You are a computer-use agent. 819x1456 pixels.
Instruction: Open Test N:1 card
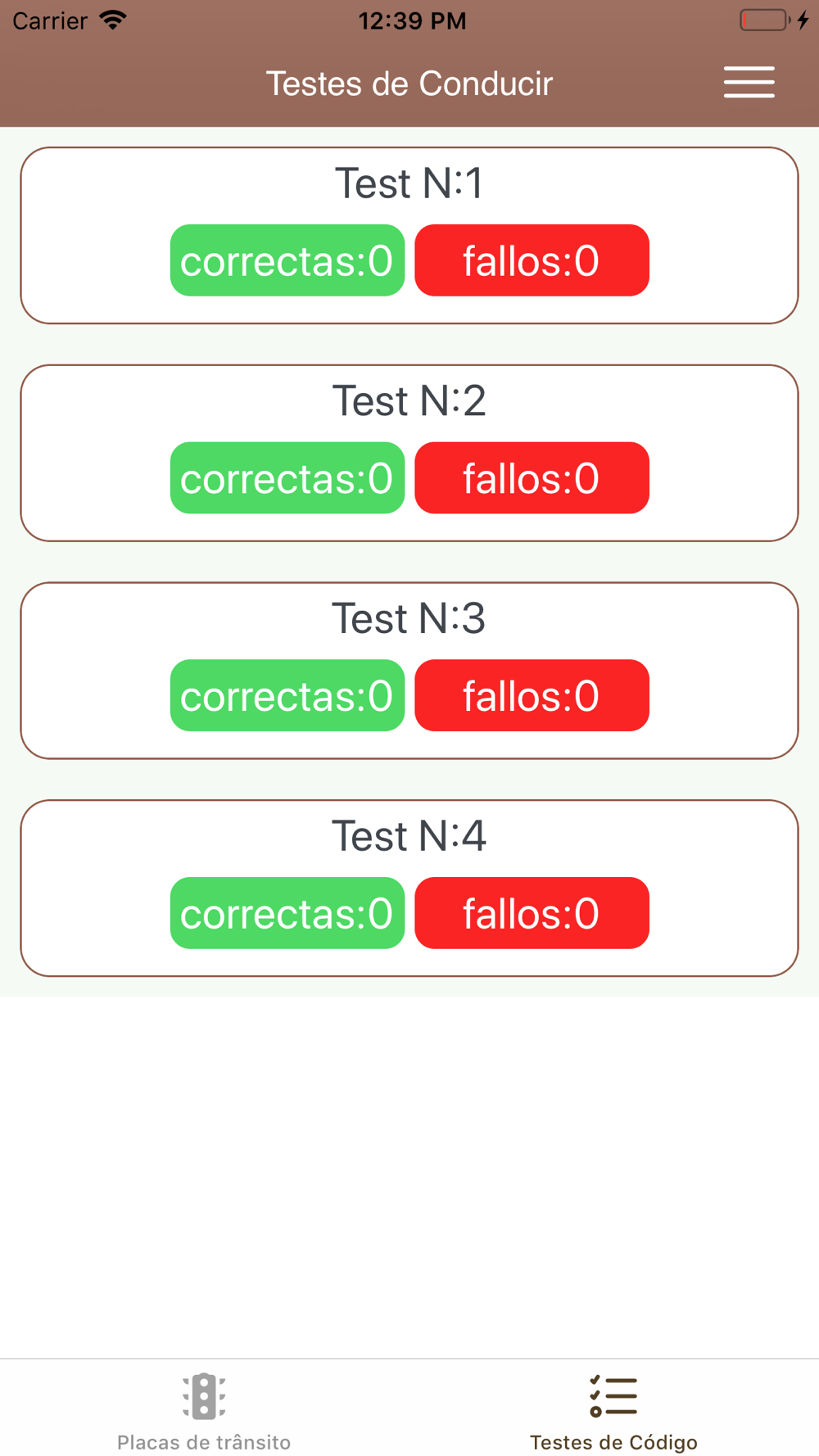409,236
